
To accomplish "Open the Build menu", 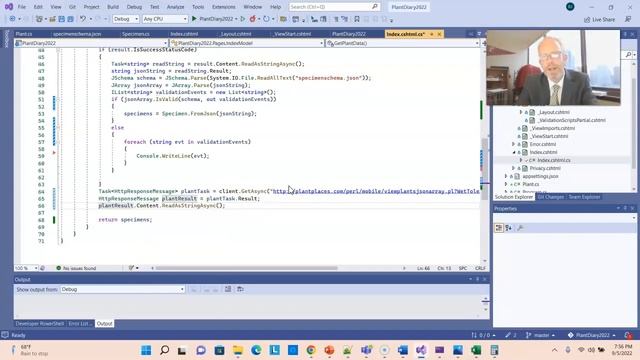I will 113,7.
